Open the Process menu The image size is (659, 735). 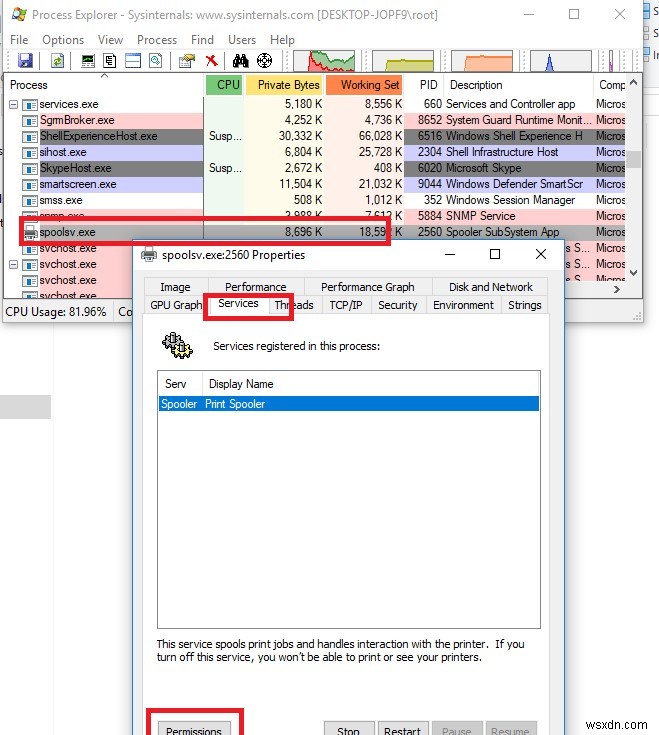[x=157, y=40]
